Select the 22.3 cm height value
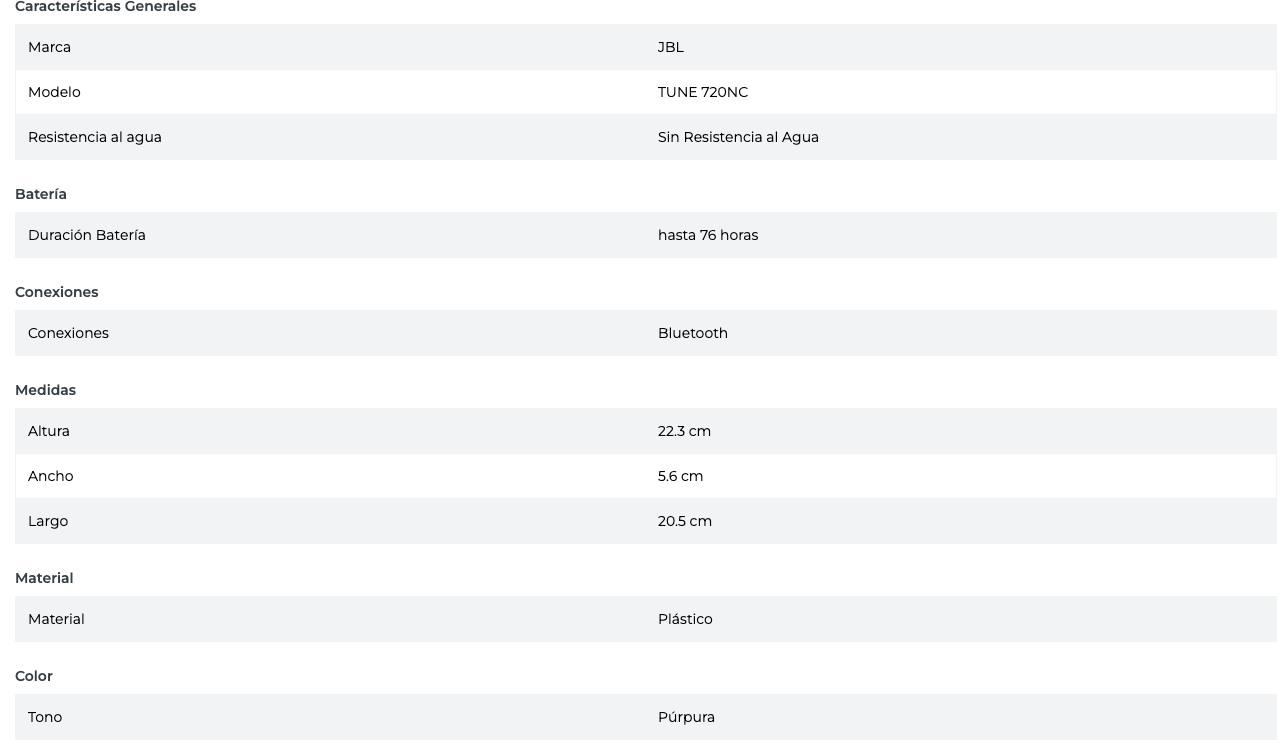The height and width of the screenshot is (746, 1287). click(684, 431)
